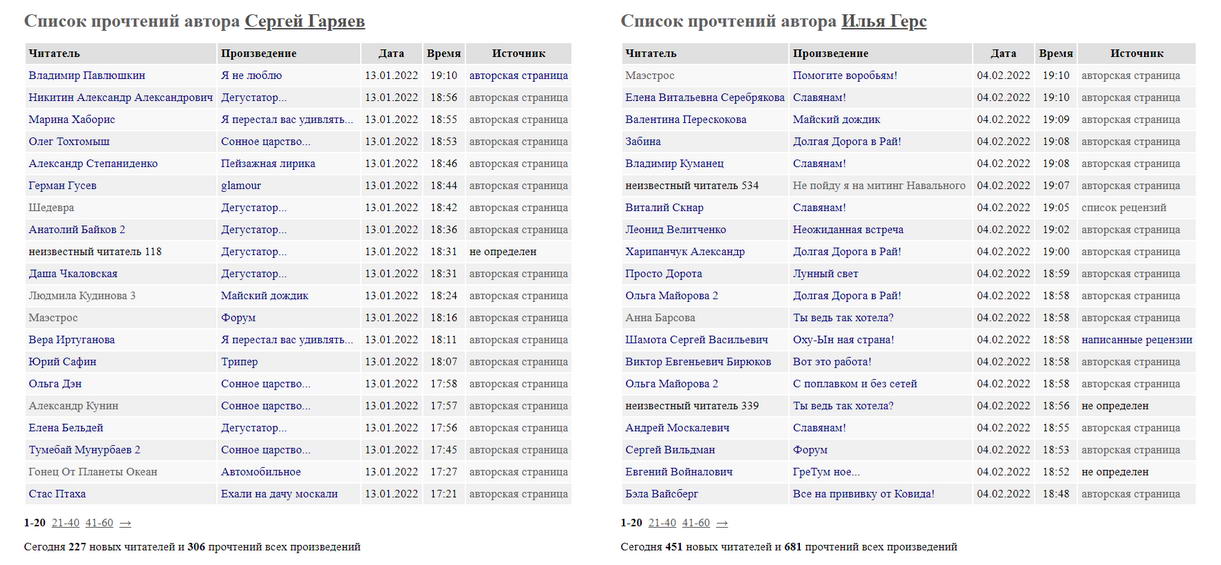The width and height of the screenshot is (1221, 565).
Task: Go to page 21-40 in left list
Action: pos(66,522)
